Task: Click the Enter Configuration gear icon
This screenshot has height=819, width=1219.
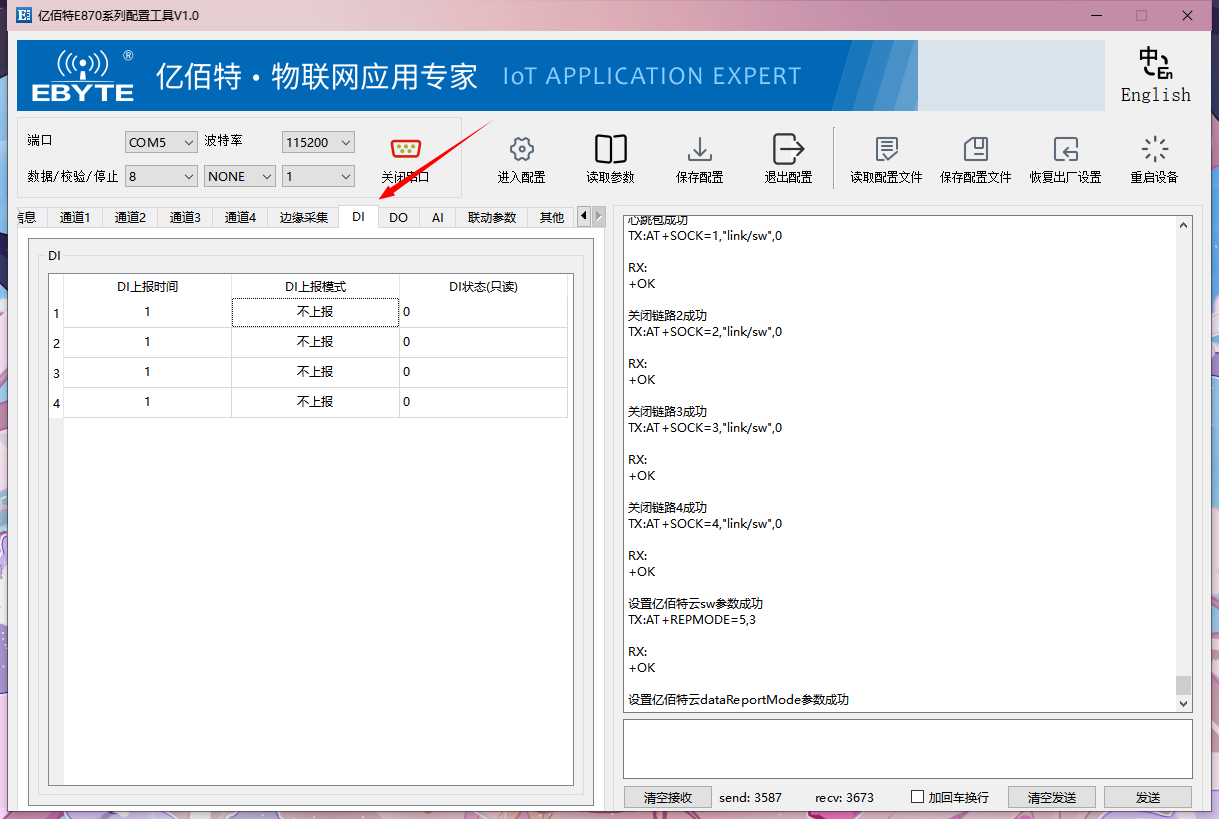Action: (x=521, y=150)
